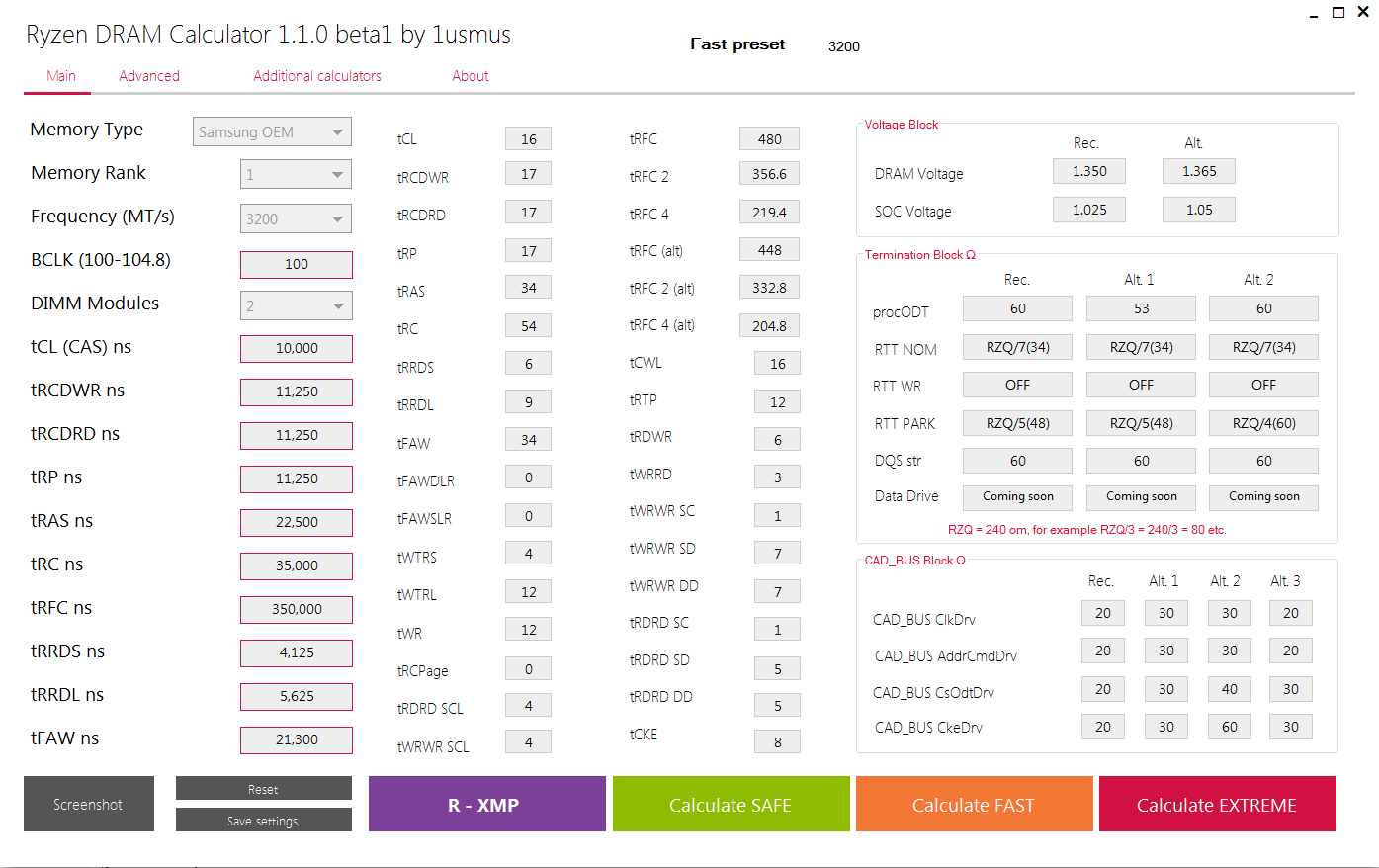Viewport: 1379px width, 868px height.
Task: Open the Advanced tab
Action: pyautogui.click(x=149, y=76)
